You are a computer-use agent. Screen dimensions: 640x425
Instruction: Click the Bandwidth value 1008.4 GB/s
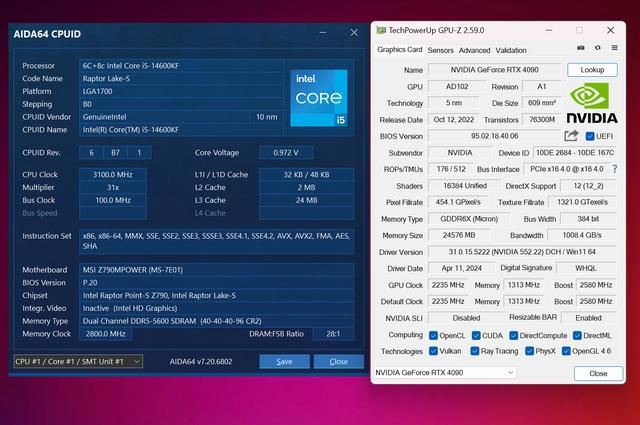tap(582, 235)
